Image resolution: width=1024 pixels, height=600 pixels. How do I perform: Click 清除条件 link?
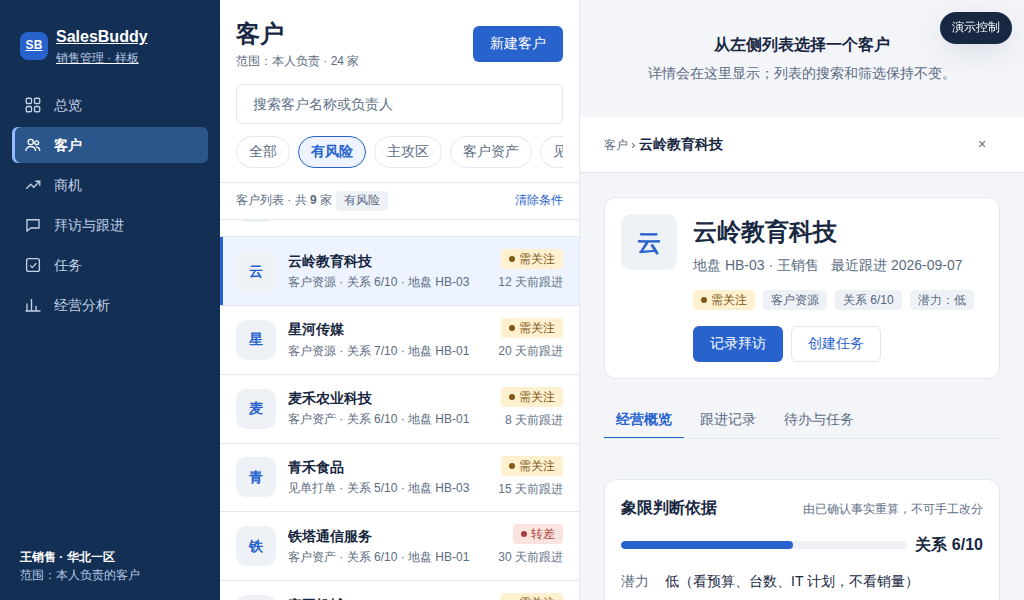point(539,200)
